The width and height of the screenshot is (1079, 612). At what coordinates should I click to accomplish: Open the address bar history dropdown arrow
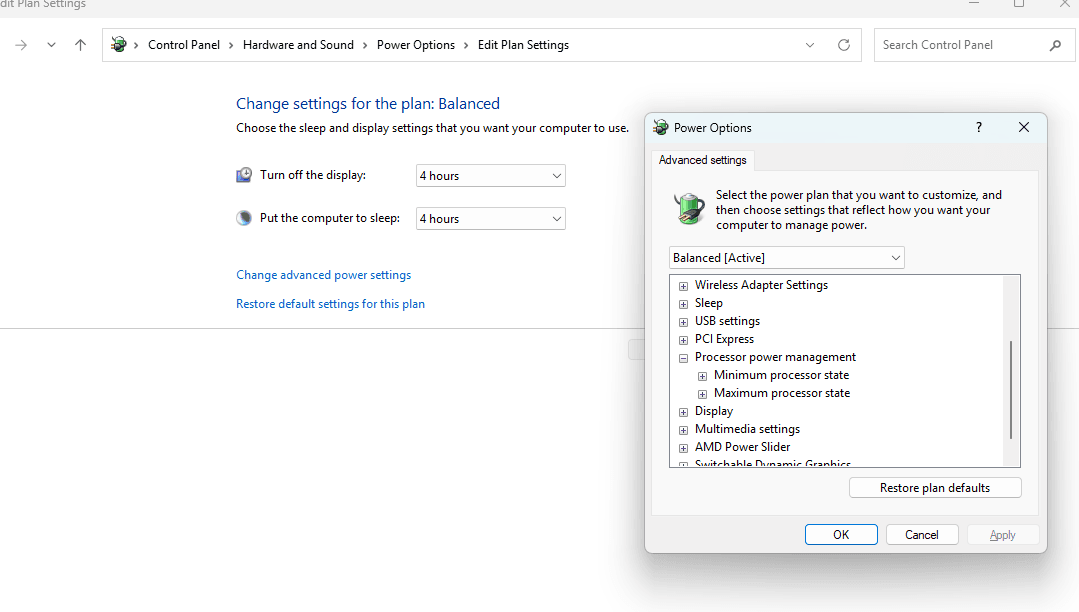[x=810, y=45]
